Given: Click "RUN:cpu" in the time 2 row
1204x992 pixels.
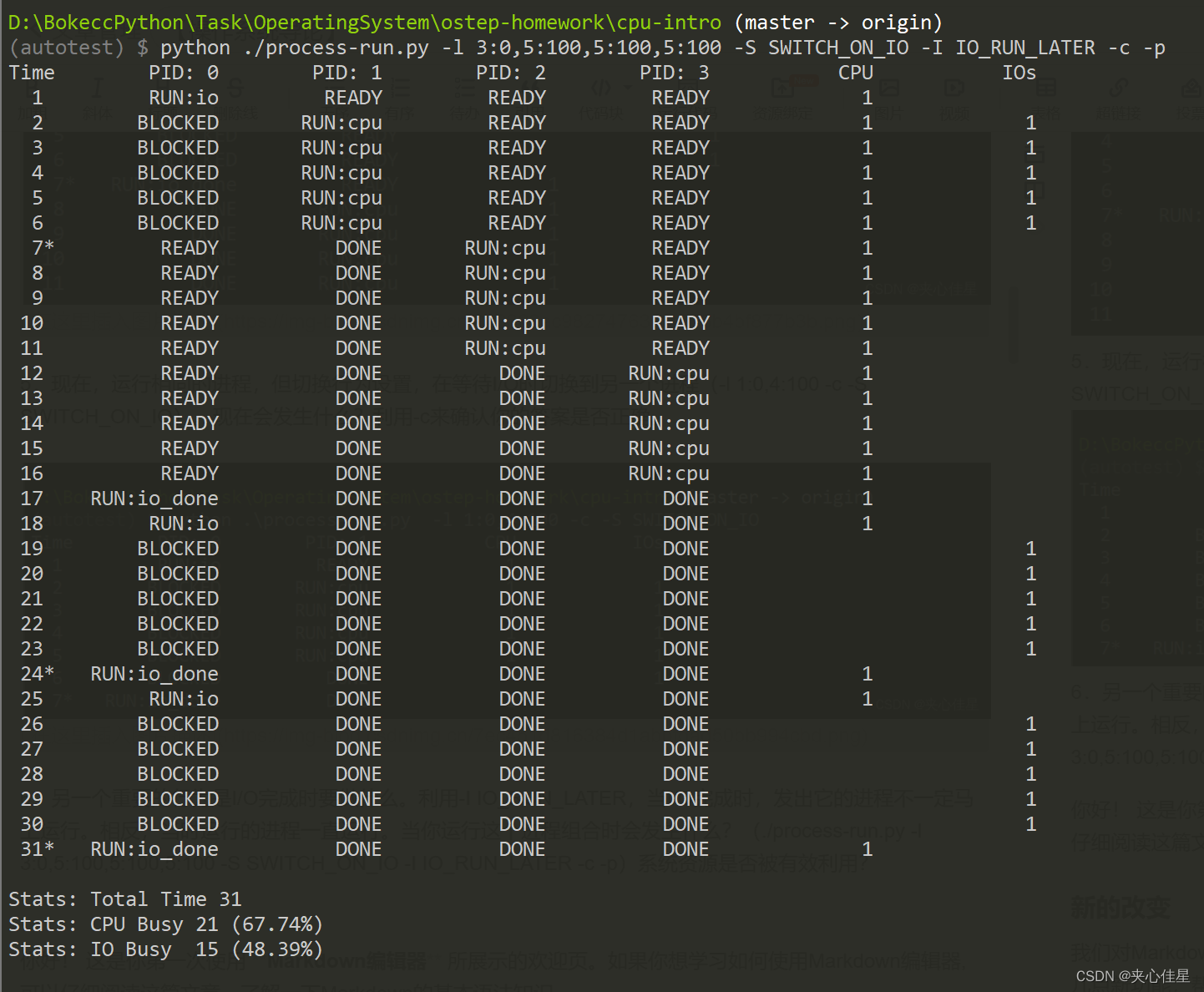Looking at the screenshot, I should tap(341, 123).
